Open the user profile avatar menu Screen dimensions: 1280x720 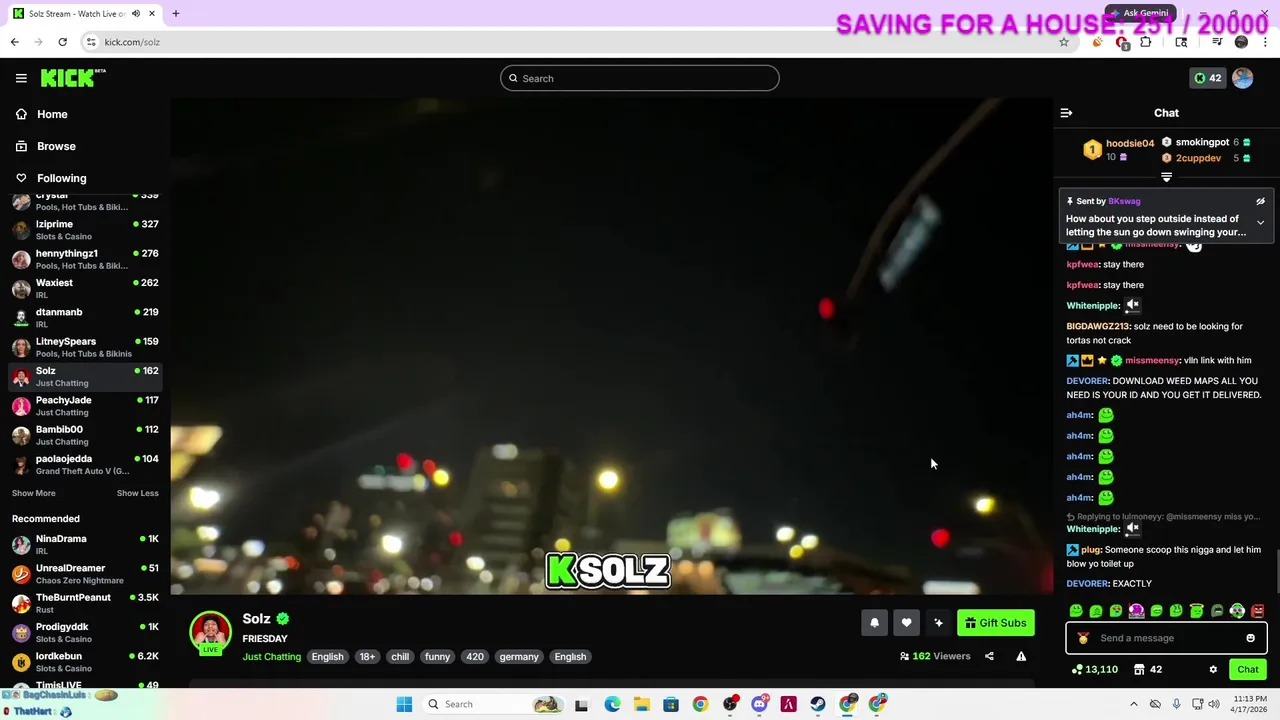tap(1242, 78)
